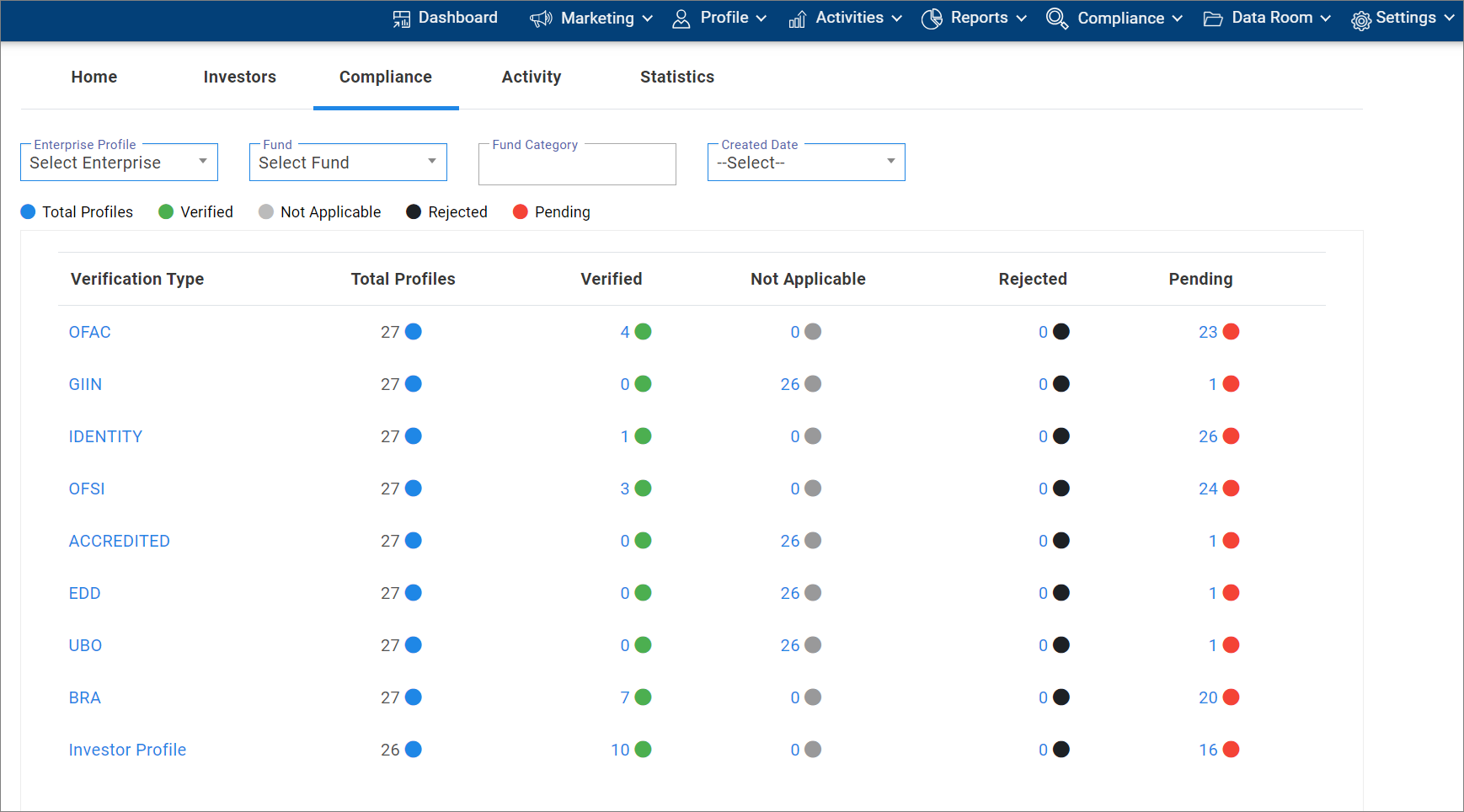Click the gray Not Applicable legend dot
The image size is (1464, 812).
tap(266, 211)
